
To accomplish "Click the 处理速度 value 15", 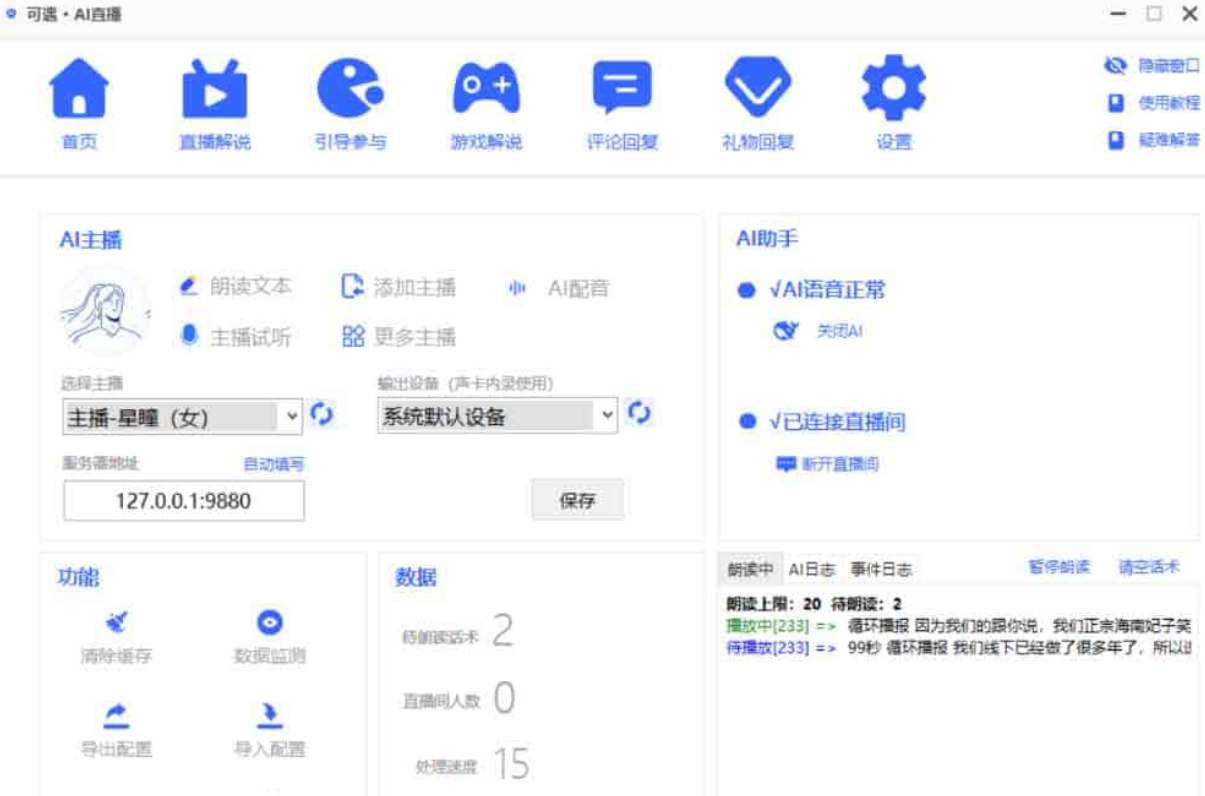I will click(511, 764).
